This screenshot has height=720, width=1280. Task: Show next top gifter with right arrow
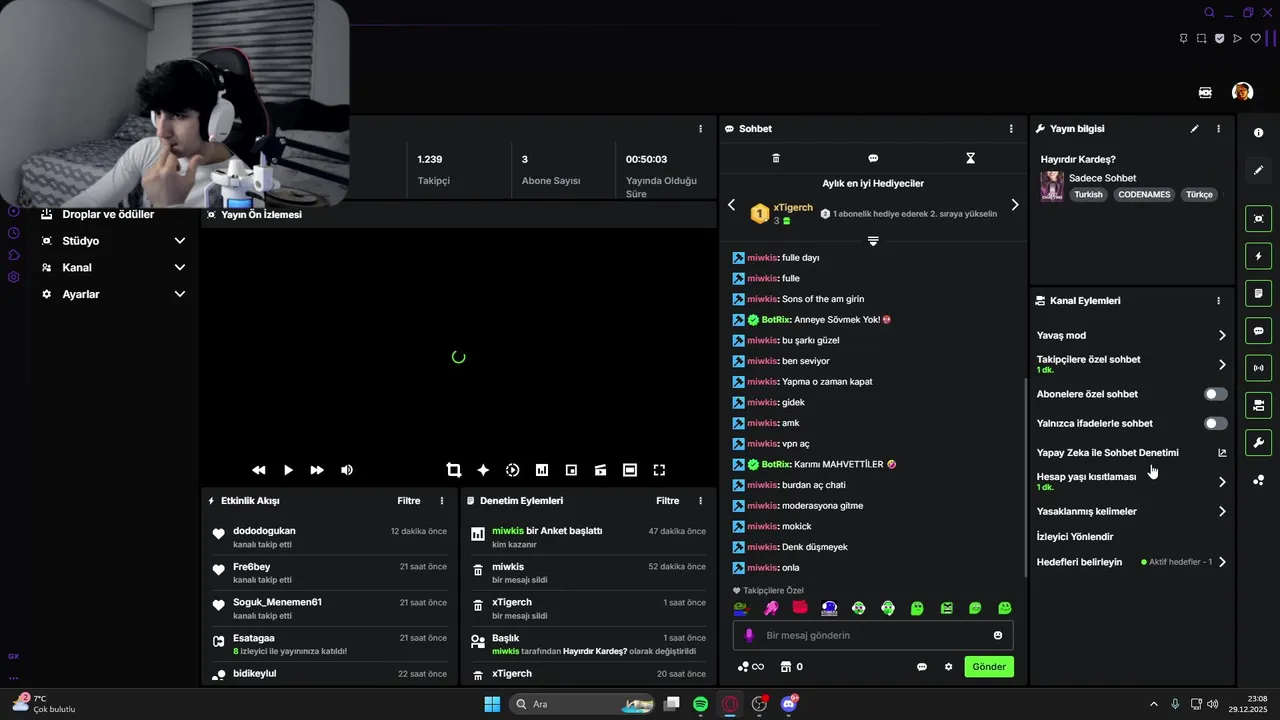[1015, 205]
